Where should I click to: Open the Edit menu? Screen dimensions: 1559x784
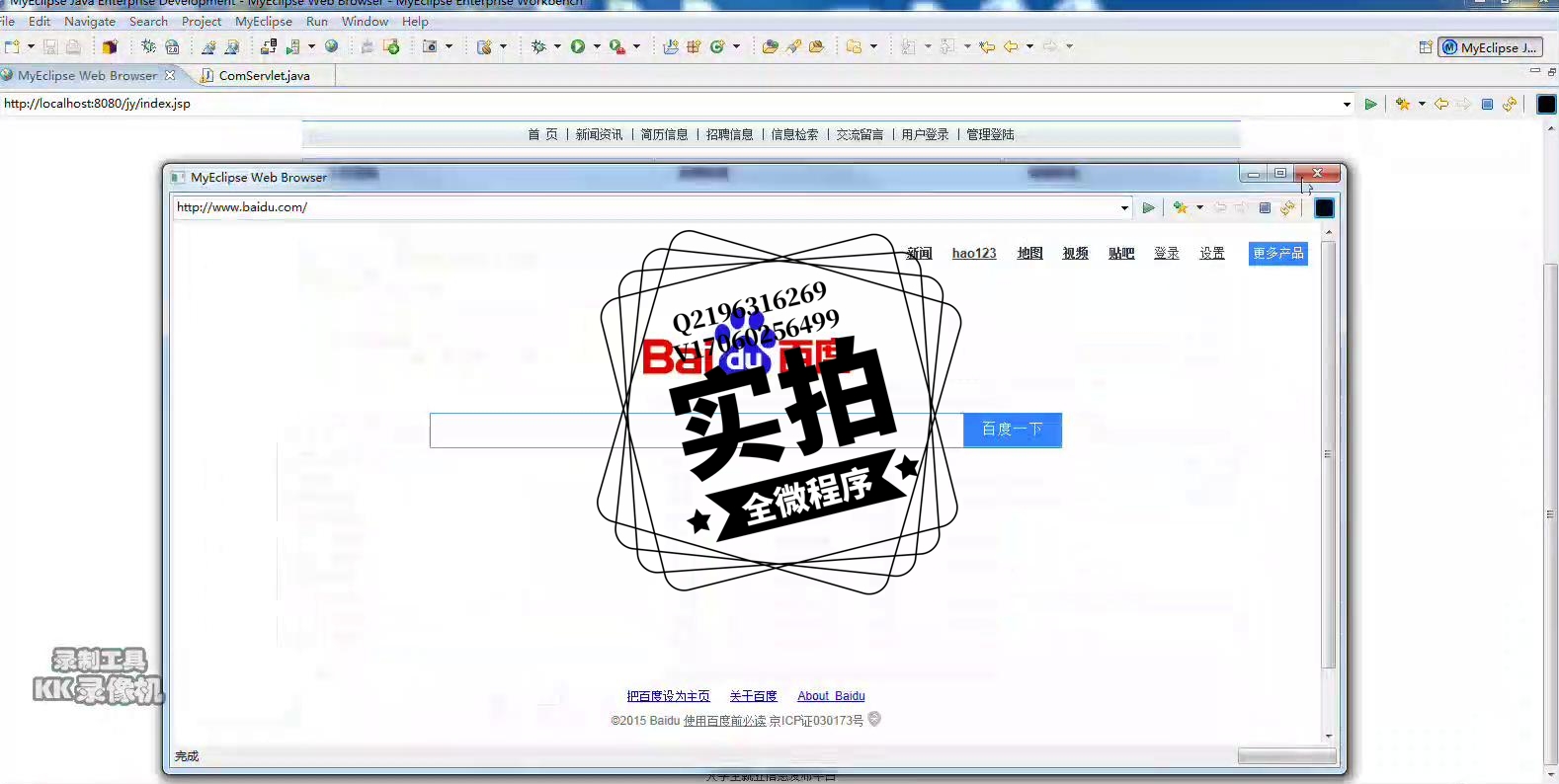[x=40, y=21]
